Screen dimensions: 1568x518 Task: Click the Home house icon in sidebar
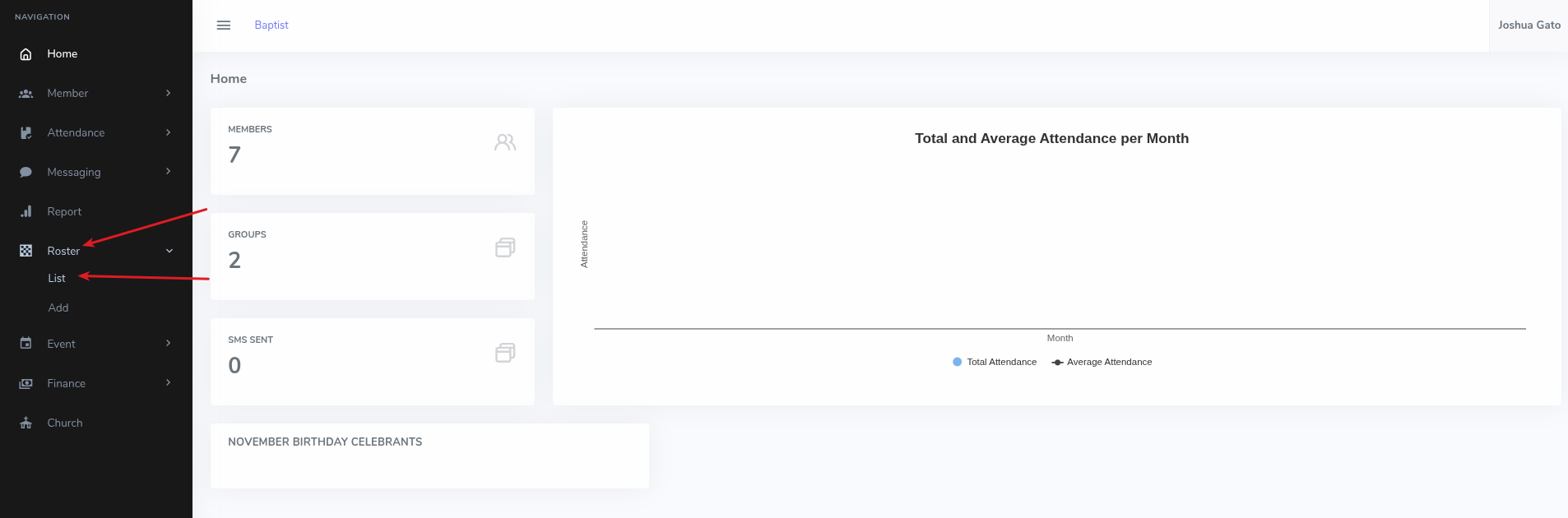click(26, 54)
